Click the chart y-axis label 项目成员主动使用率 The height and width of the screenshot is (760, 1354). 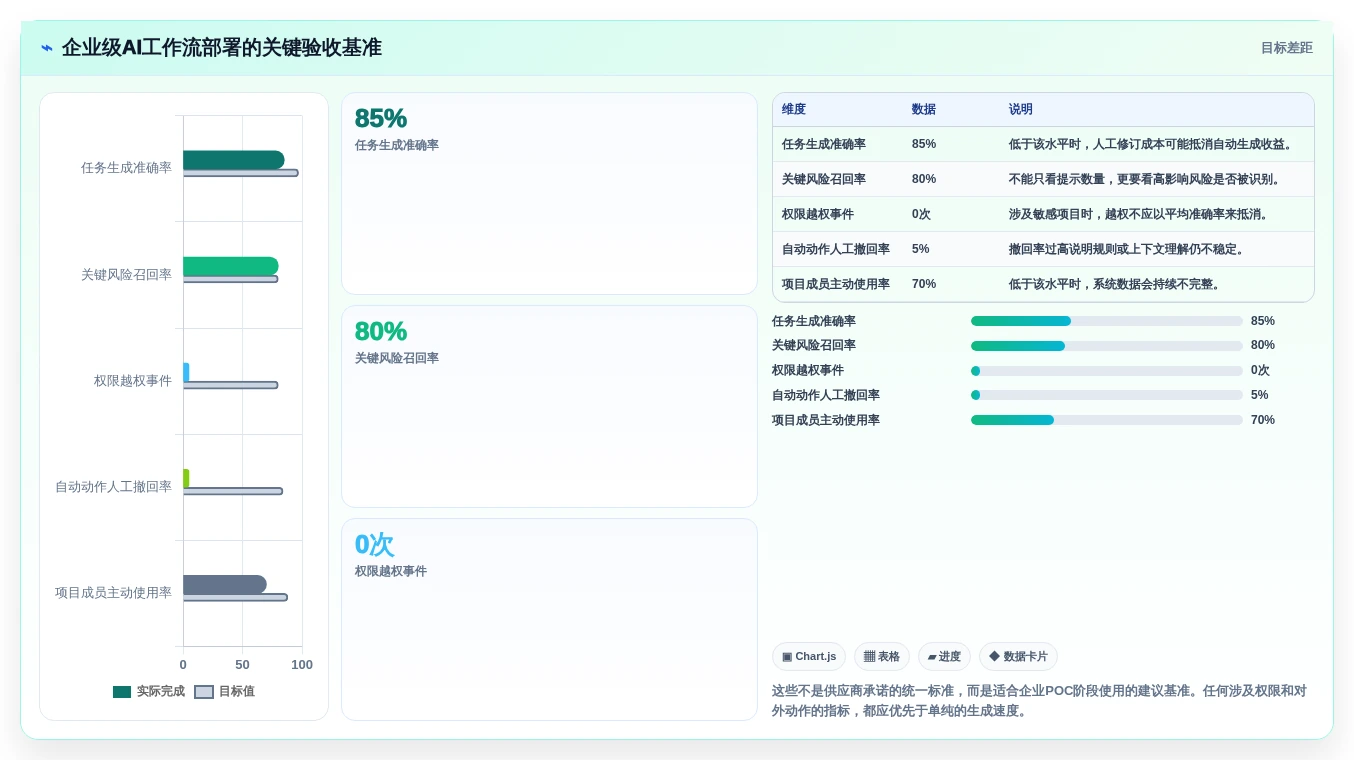113,593
